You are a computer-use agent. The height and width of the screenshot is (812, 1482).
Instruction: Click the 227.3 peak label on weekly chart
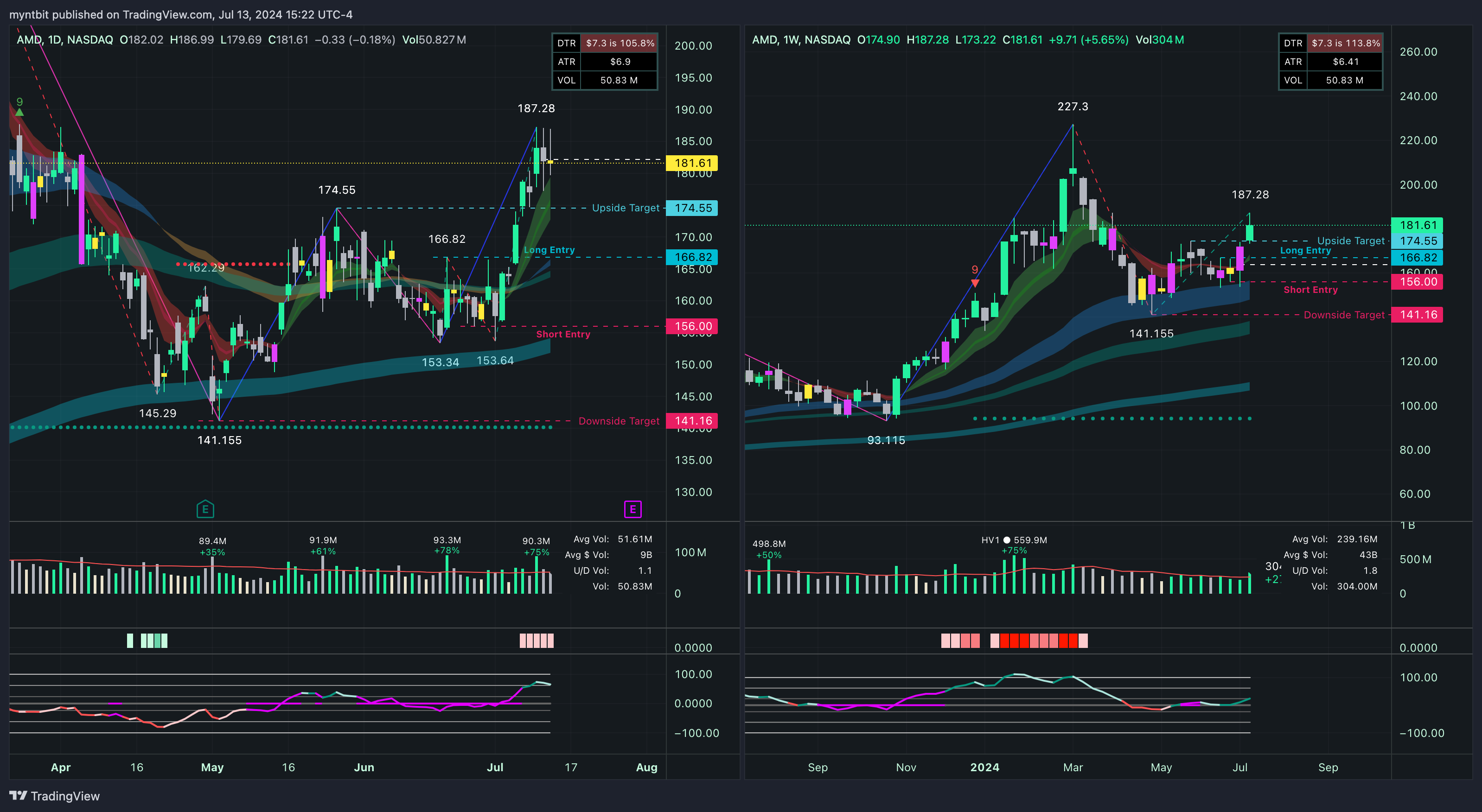click(1073, 107)
